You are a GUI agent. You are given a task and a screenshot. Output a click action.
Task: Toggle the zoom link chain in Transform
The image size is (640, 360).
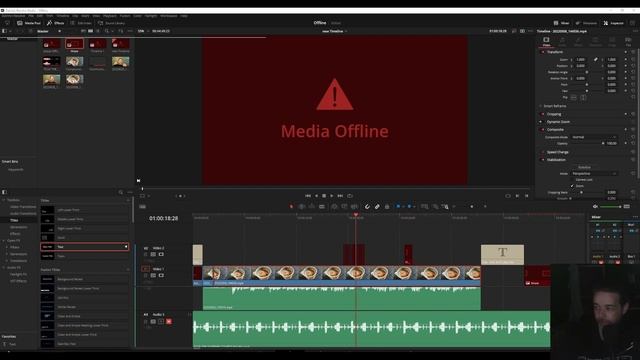(x=596, y=60)
